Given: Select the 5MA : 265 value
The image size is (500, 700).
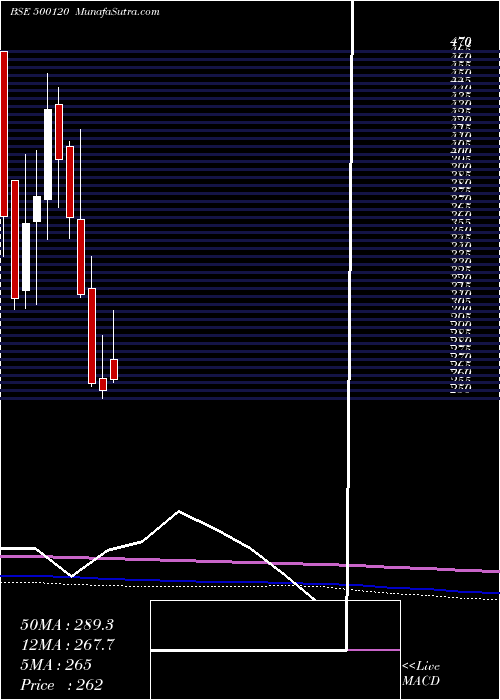Looking at the screenshot, I should 56,665.
